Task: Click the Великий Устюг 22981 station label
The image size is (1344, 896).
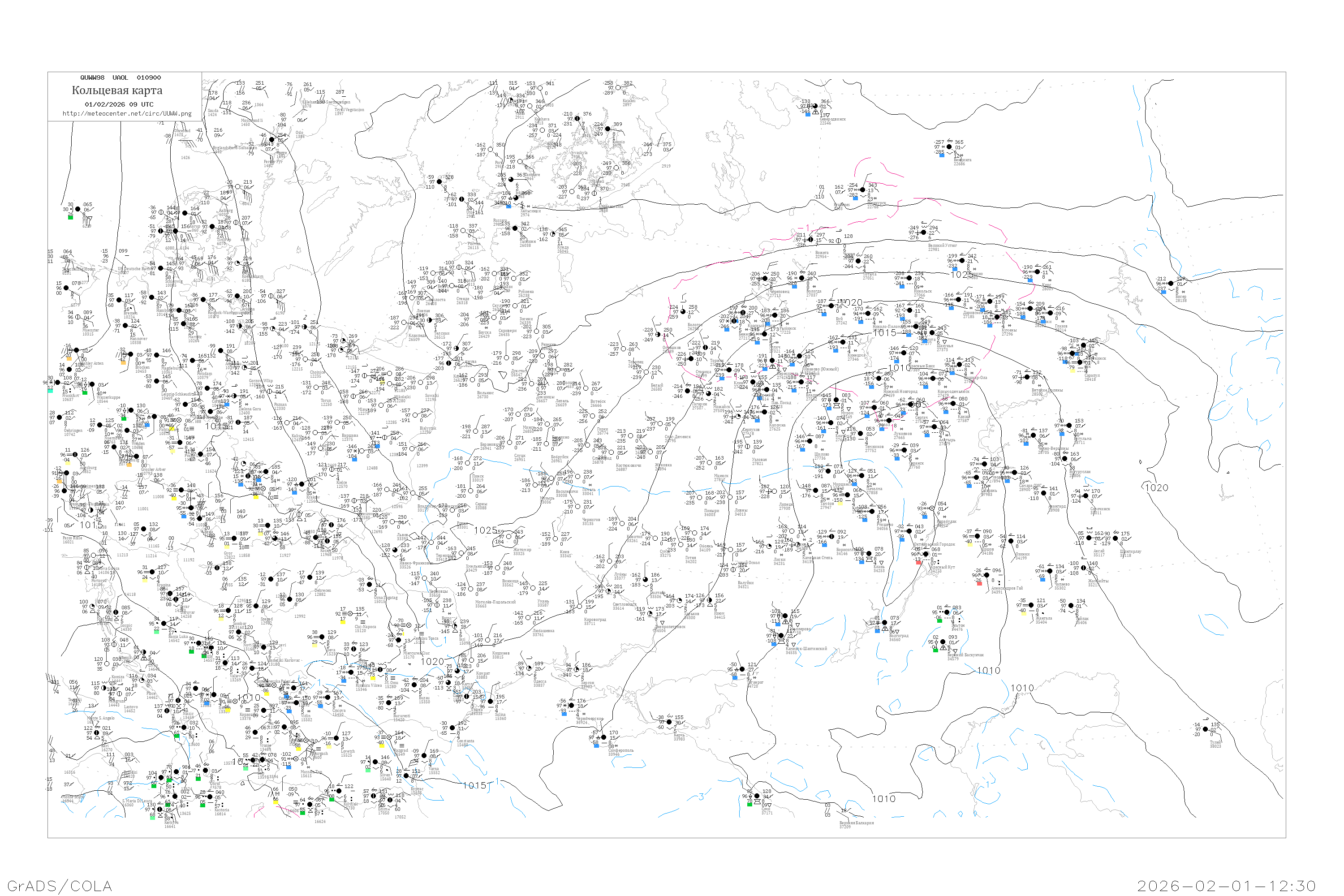Action: click(942, 247)
